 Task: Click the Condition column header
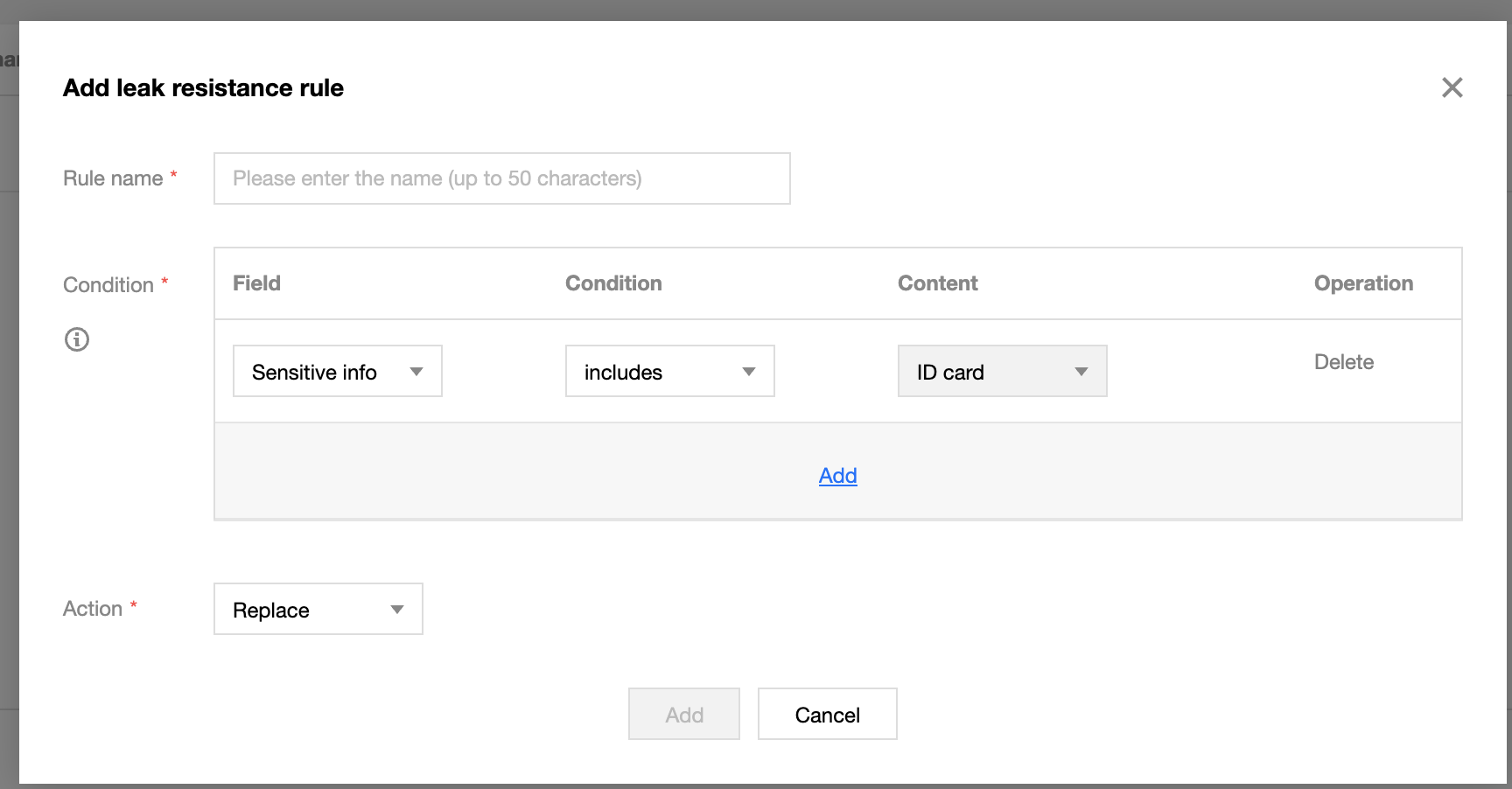point(613,283)
